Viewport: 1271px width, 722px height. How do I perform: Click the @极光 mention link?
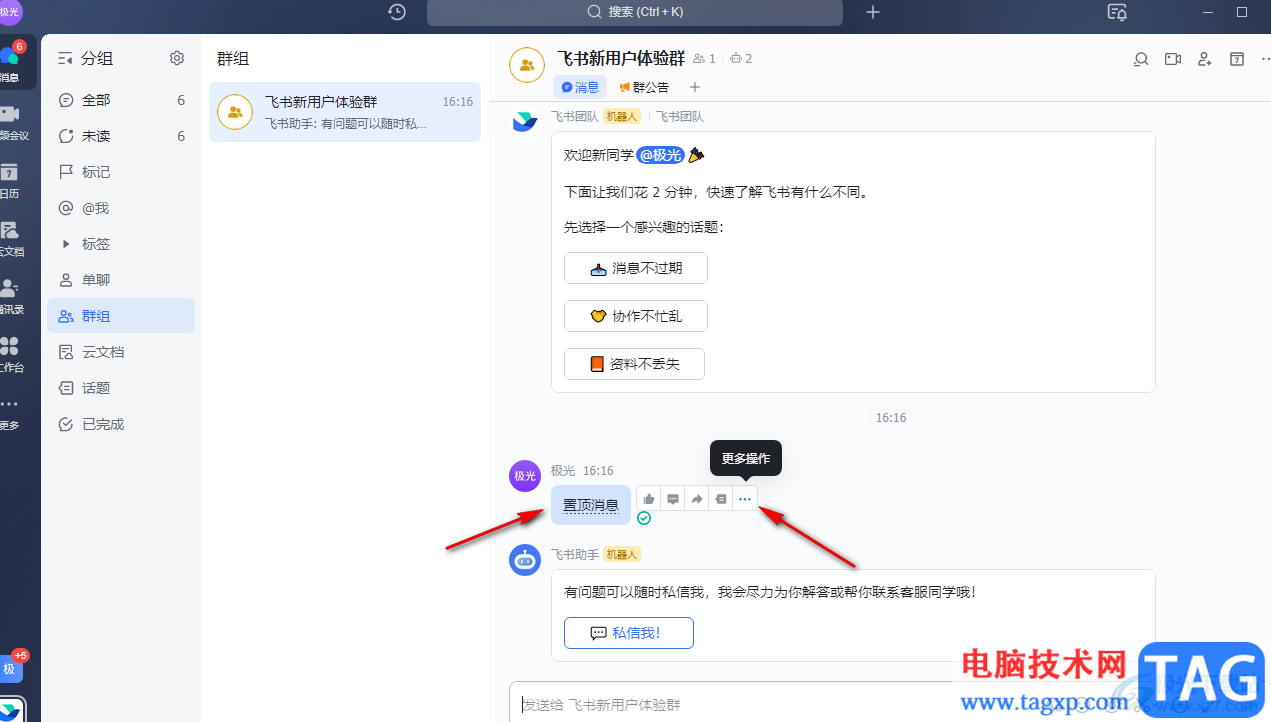(660, 155)
